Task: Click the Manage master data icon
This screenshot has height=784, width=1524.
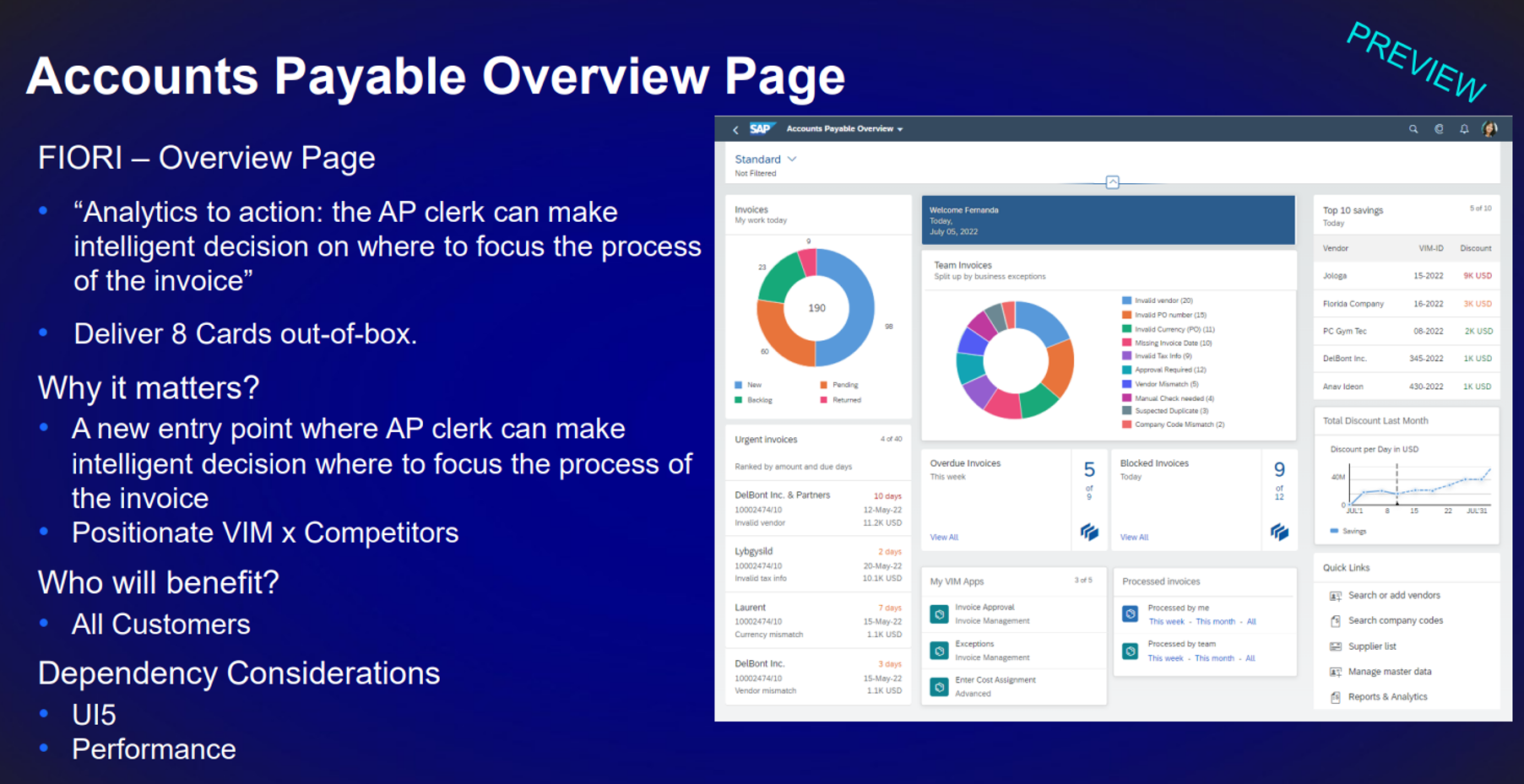Action: (x=1336, y=672)
